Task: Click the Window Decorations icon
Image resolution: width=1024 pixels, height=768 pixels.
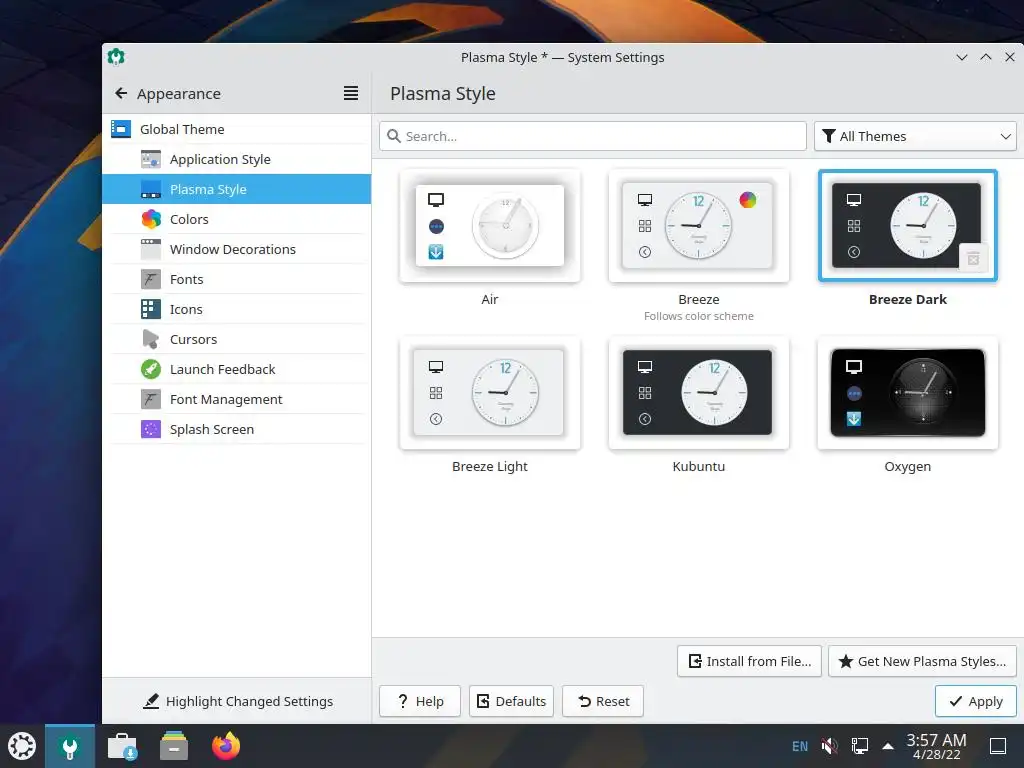Action: coord(151,249)
